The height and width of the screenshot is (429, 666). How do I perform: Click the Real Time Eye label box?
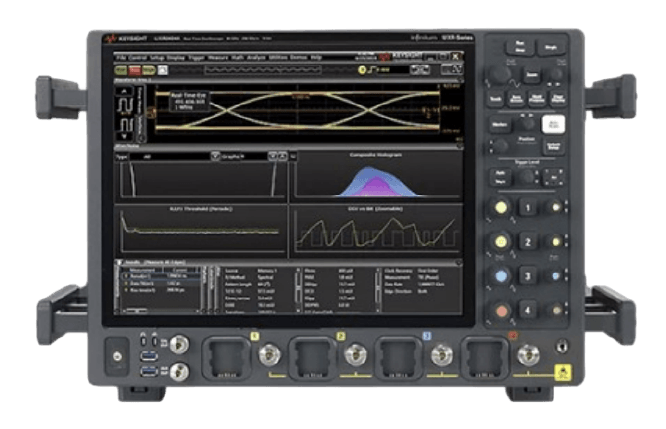coord(189,102)
